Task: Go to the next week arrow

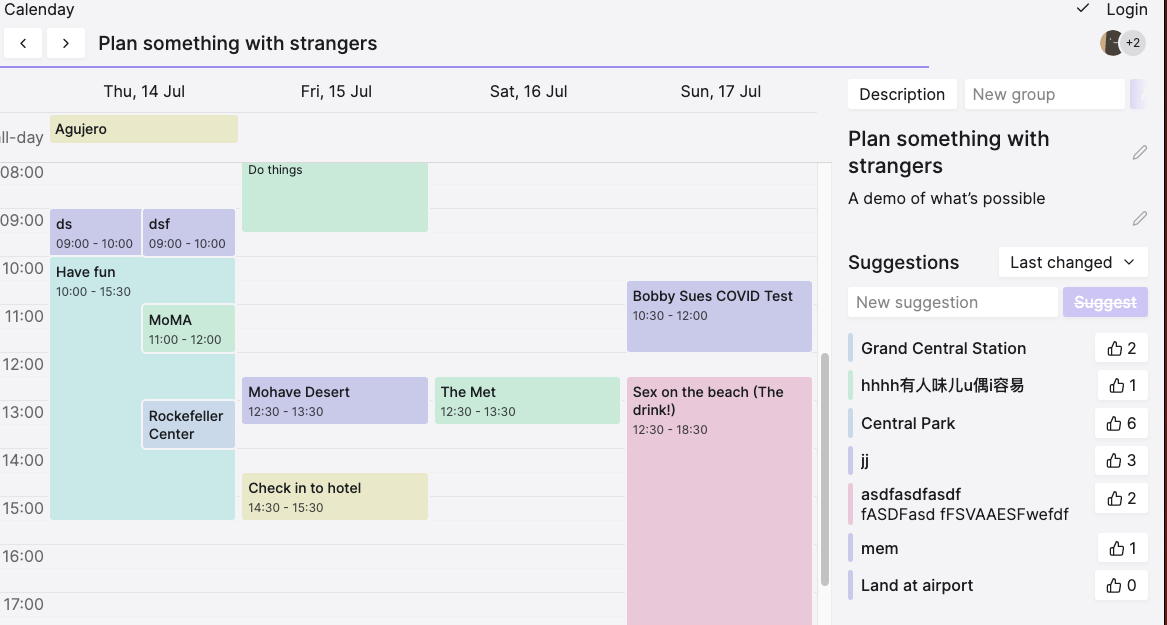Action: [x=66, y=43]
